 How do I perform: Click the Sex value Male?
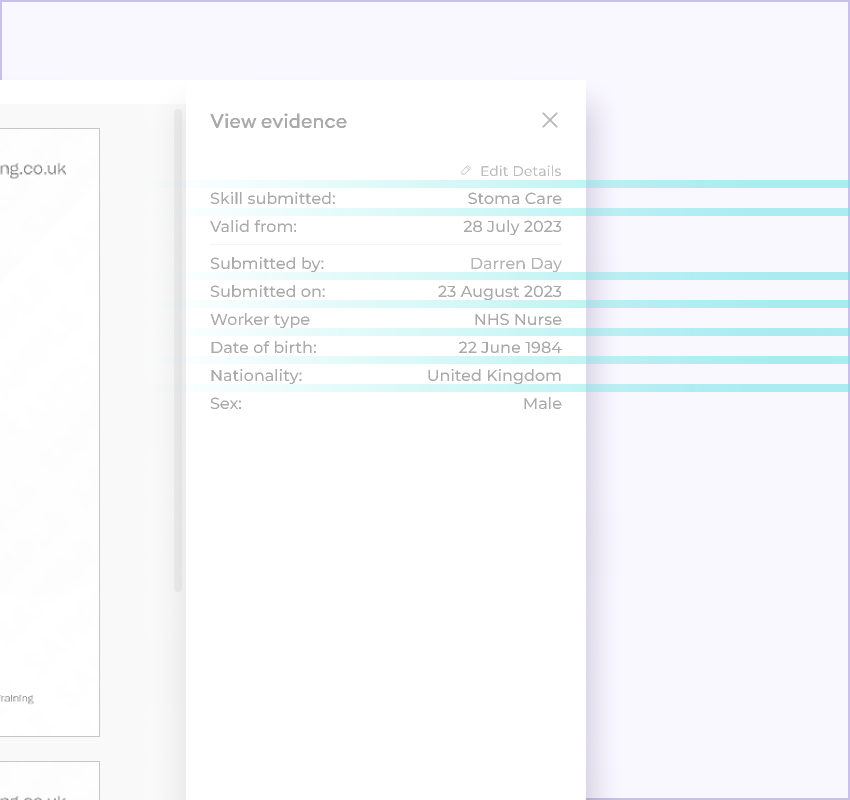542,404
